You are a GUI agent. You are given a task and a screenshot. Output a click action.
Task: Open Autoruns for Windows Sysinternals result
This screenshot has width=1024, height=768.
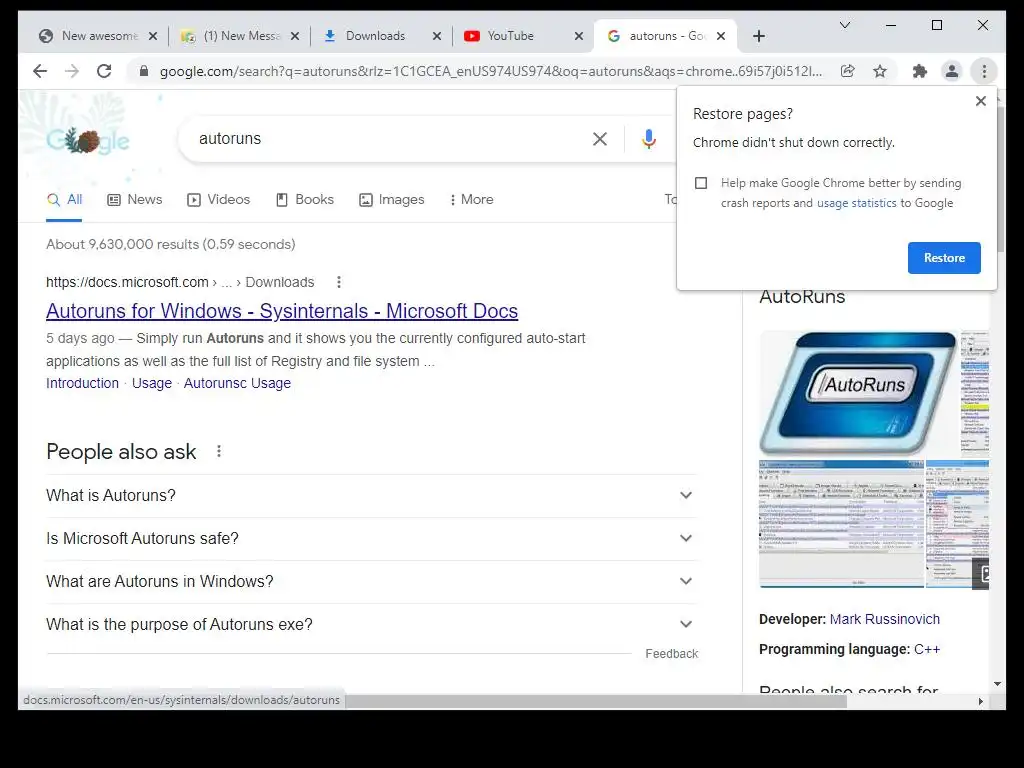(282, 311)
